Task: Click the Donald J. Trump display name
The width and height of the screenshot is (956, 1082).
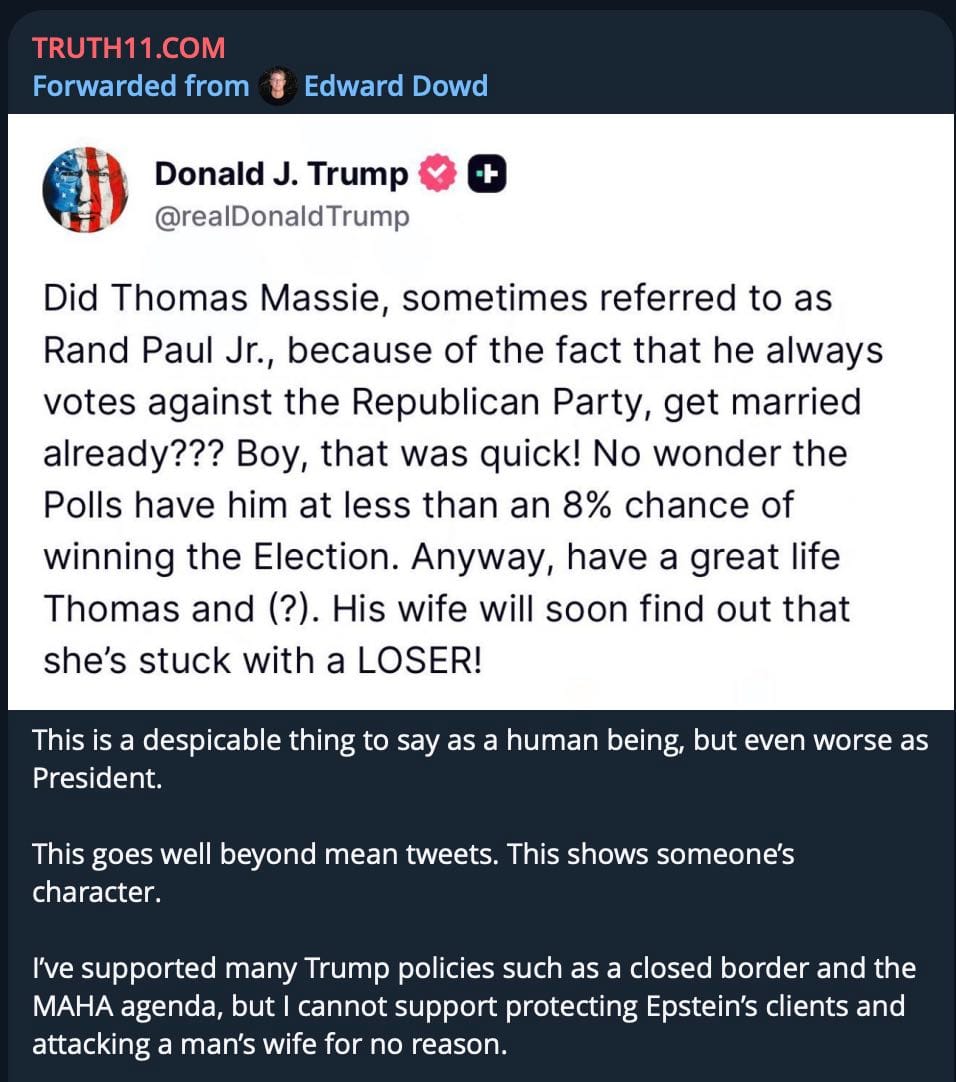Action: 281,175
